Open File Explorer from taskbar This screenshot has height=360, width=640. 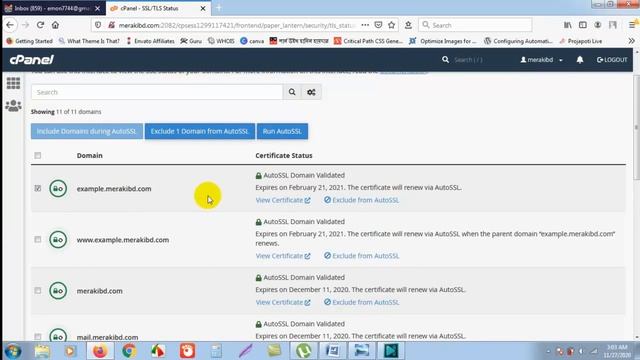[42, 351]
